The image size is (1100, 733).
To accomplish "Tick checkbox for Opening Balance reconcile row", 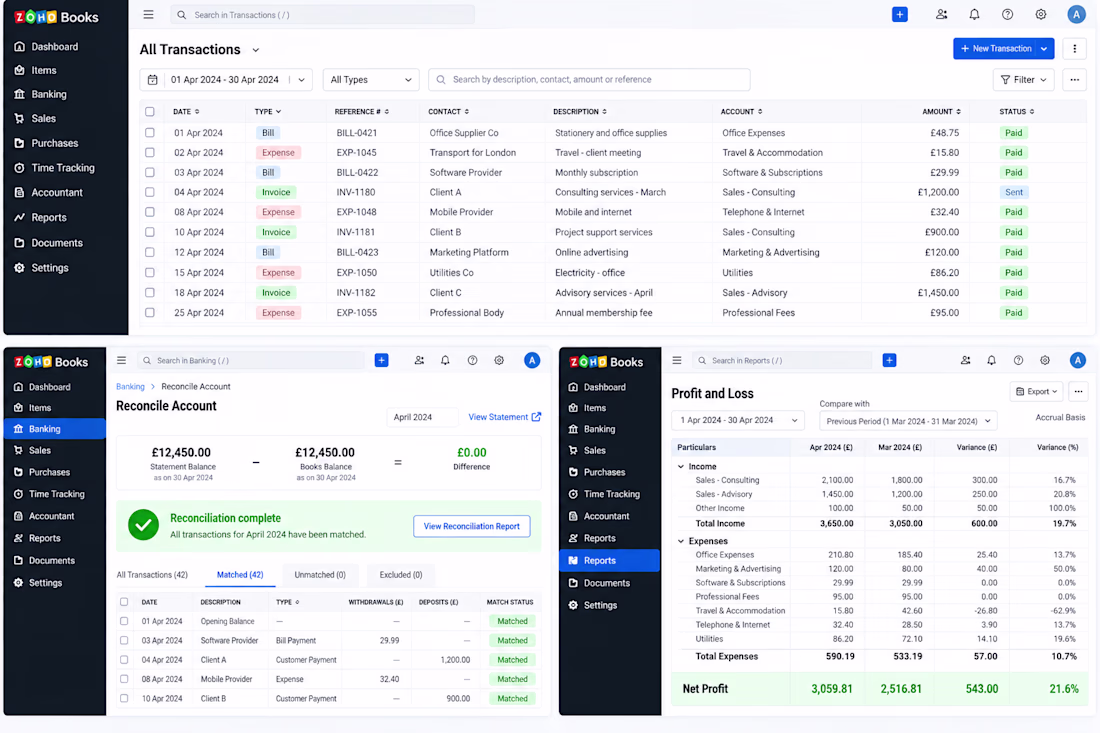I will tap(124, 621).
